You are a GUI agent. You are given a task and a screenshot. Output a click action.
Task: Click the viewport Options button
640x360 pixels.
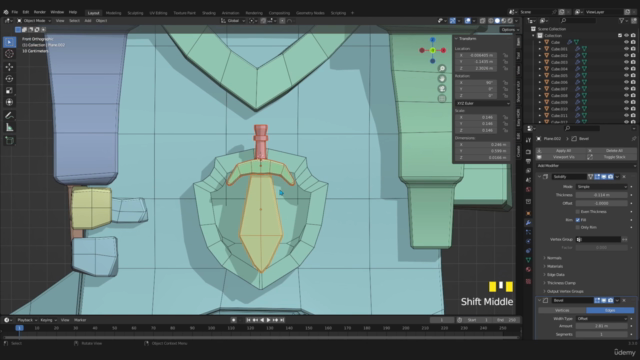click(510, 30)
